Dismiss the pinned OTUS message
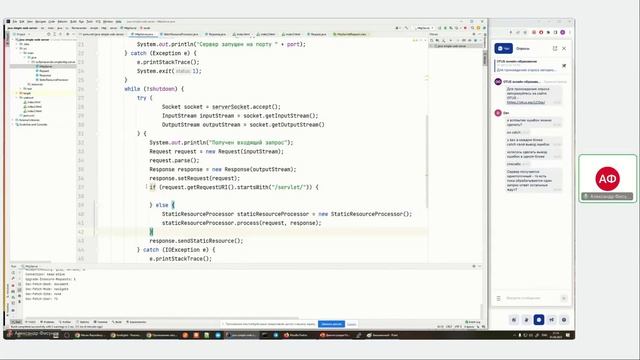Screen dimensions: 640x360 point(564,66)
